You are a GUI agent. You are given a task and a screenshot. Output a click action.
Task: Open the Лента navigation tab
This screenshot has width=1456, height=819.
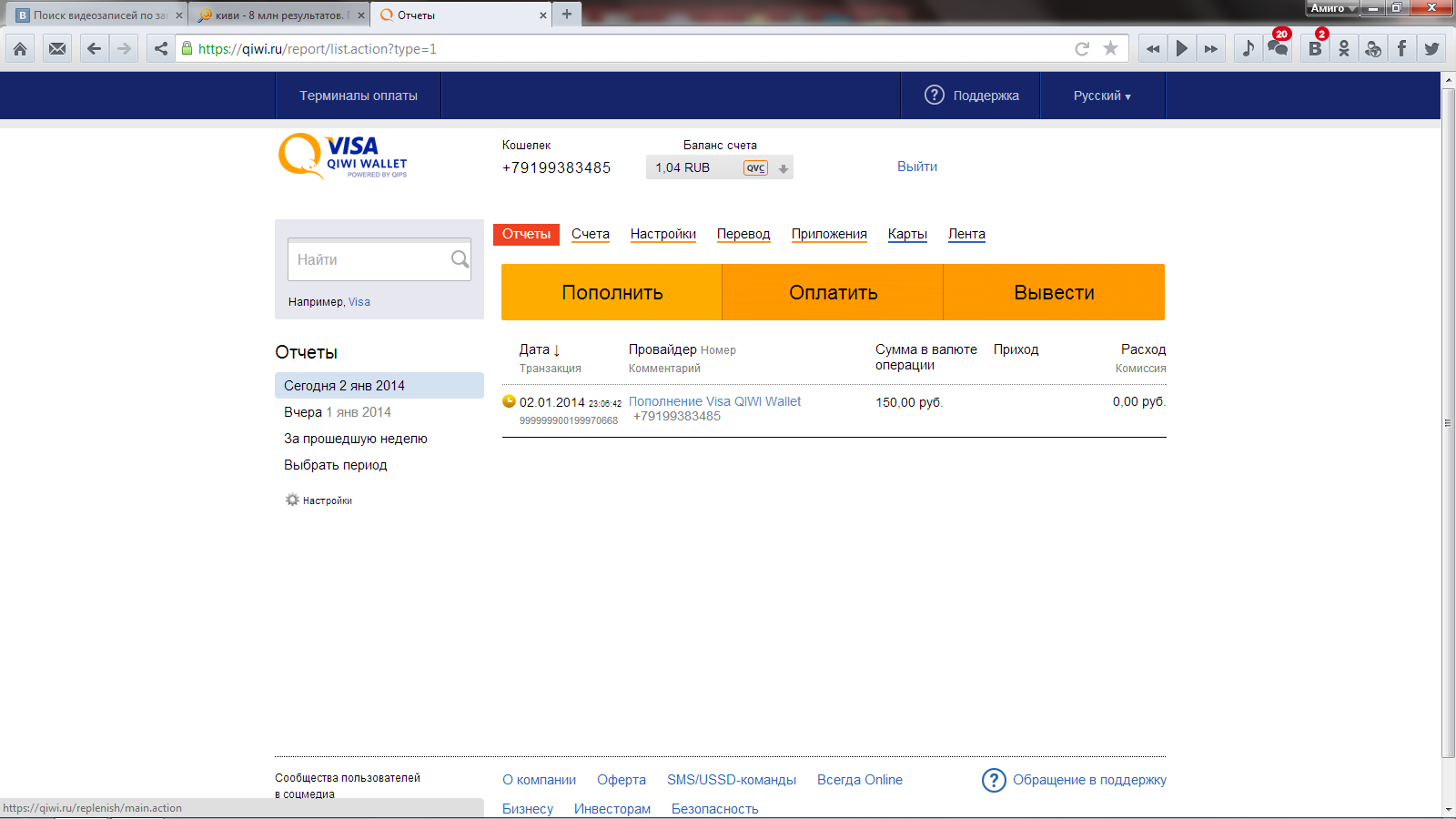click(x=966, y=234)
